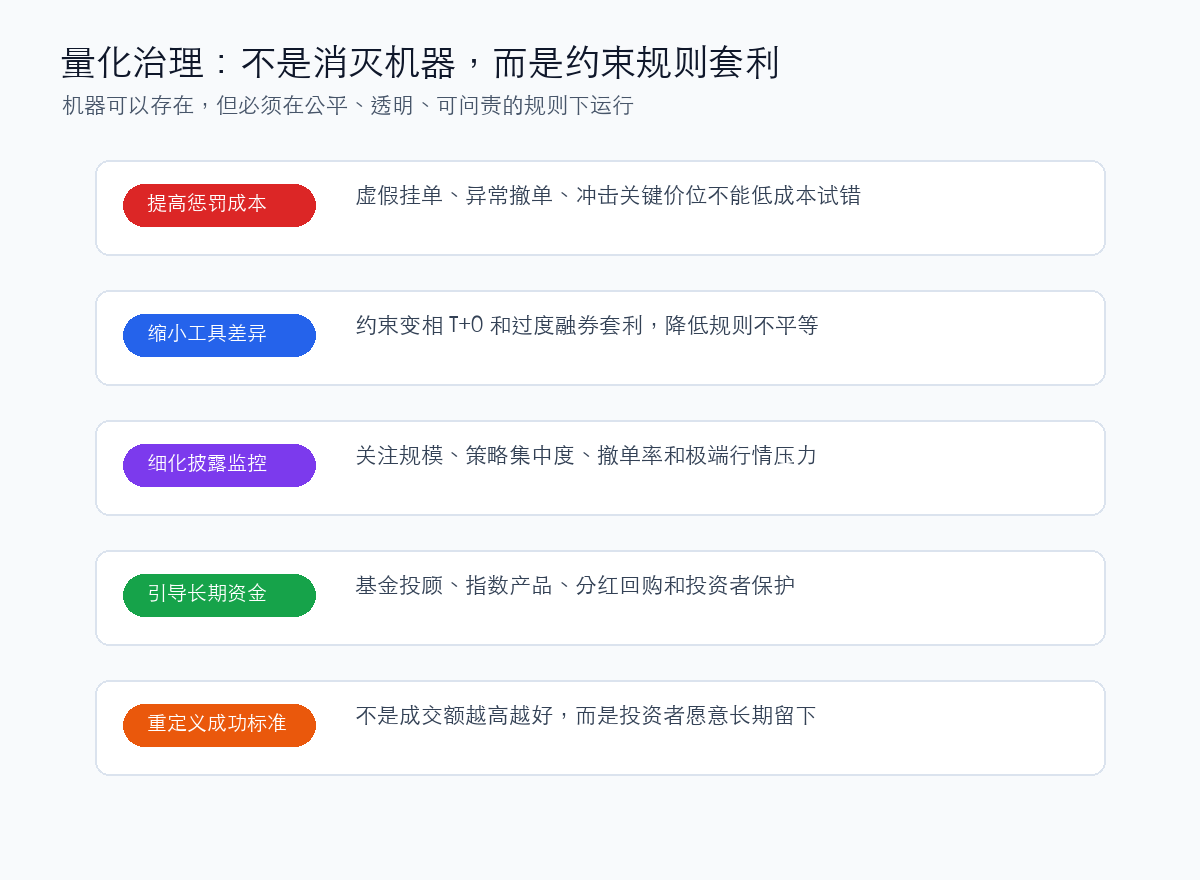This screenshot has width=1200, height=880.
Task: Click the blue 缩小工具差异 pill label
Action: (x=219, y=335)
